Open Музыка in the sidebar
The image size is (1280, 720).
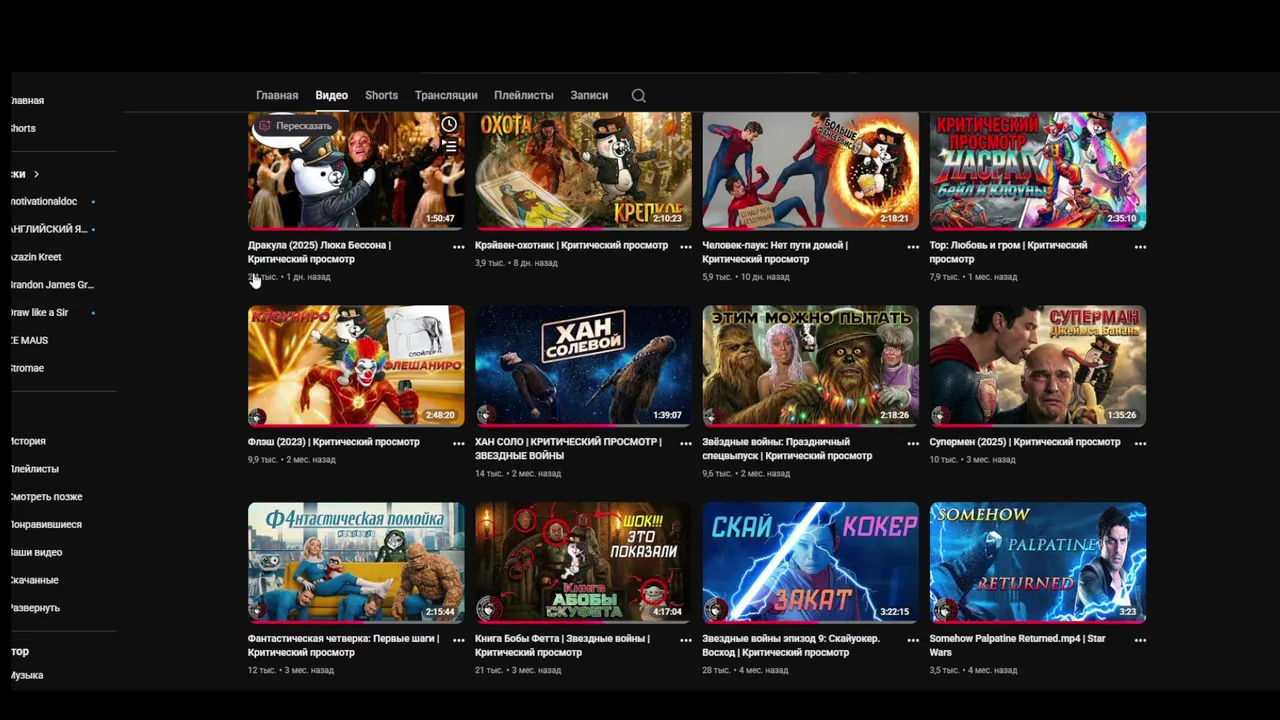(x=27, y=676)
